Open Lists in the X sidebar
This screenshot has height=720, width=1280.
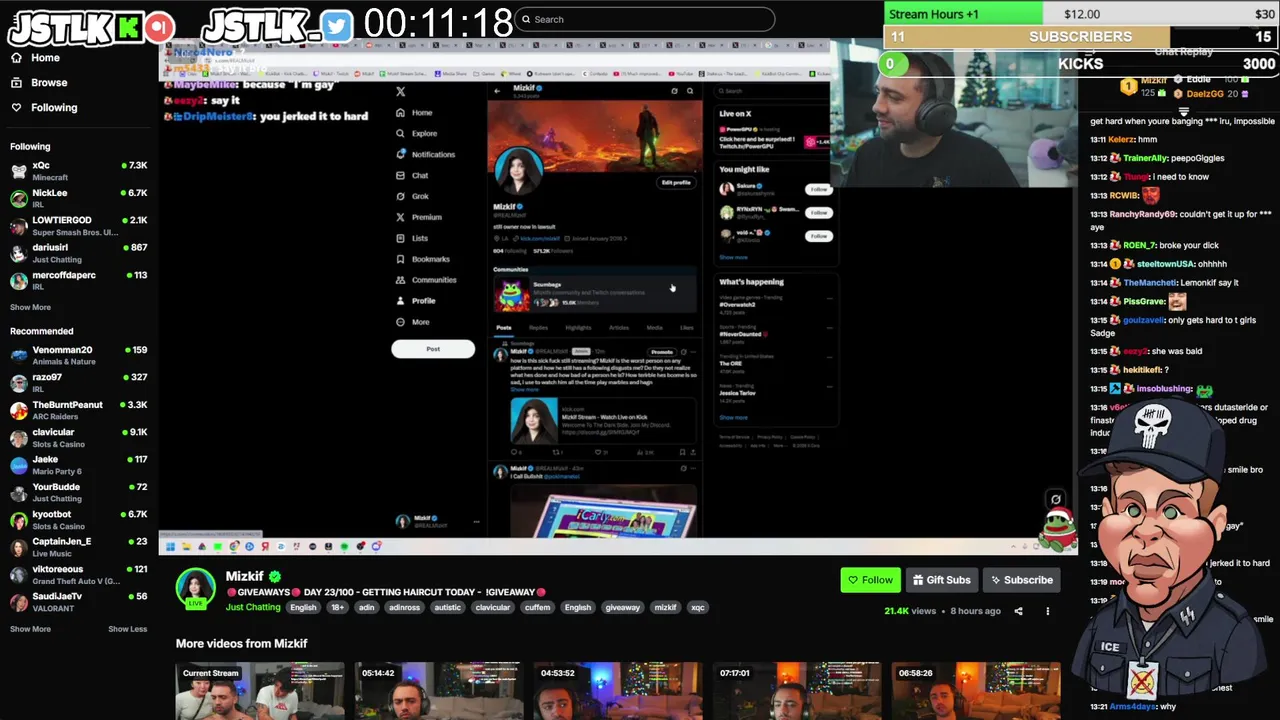click(413, 238)
